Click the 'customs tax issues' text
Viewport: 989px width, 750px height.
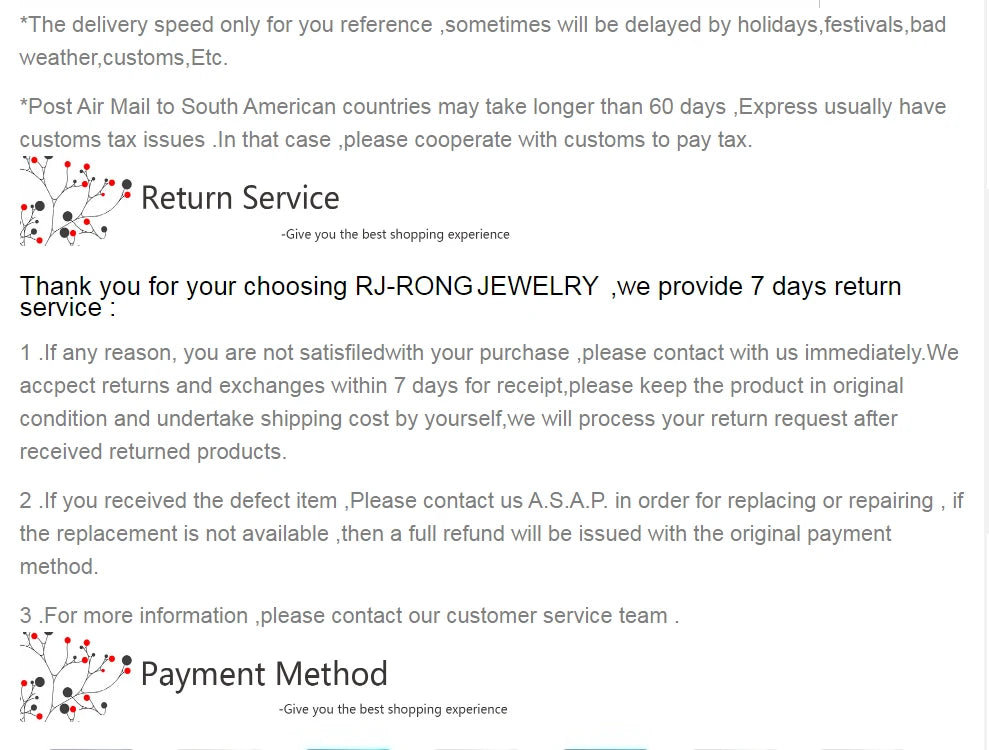tap(112, 140)
